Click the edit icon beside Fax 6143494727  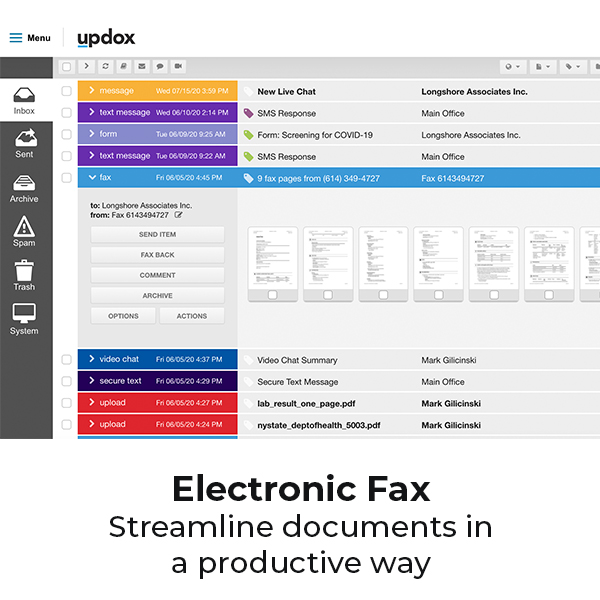[179, 215]
